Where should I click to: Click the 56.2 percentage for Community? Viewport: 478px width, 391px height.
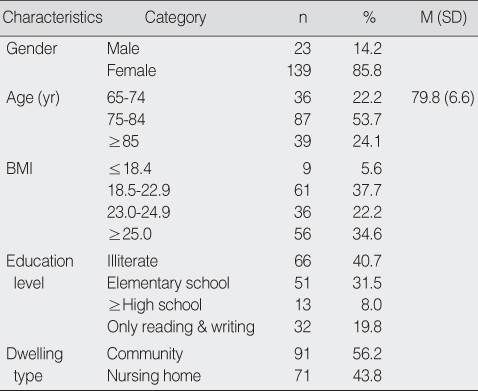coord(367,354)
